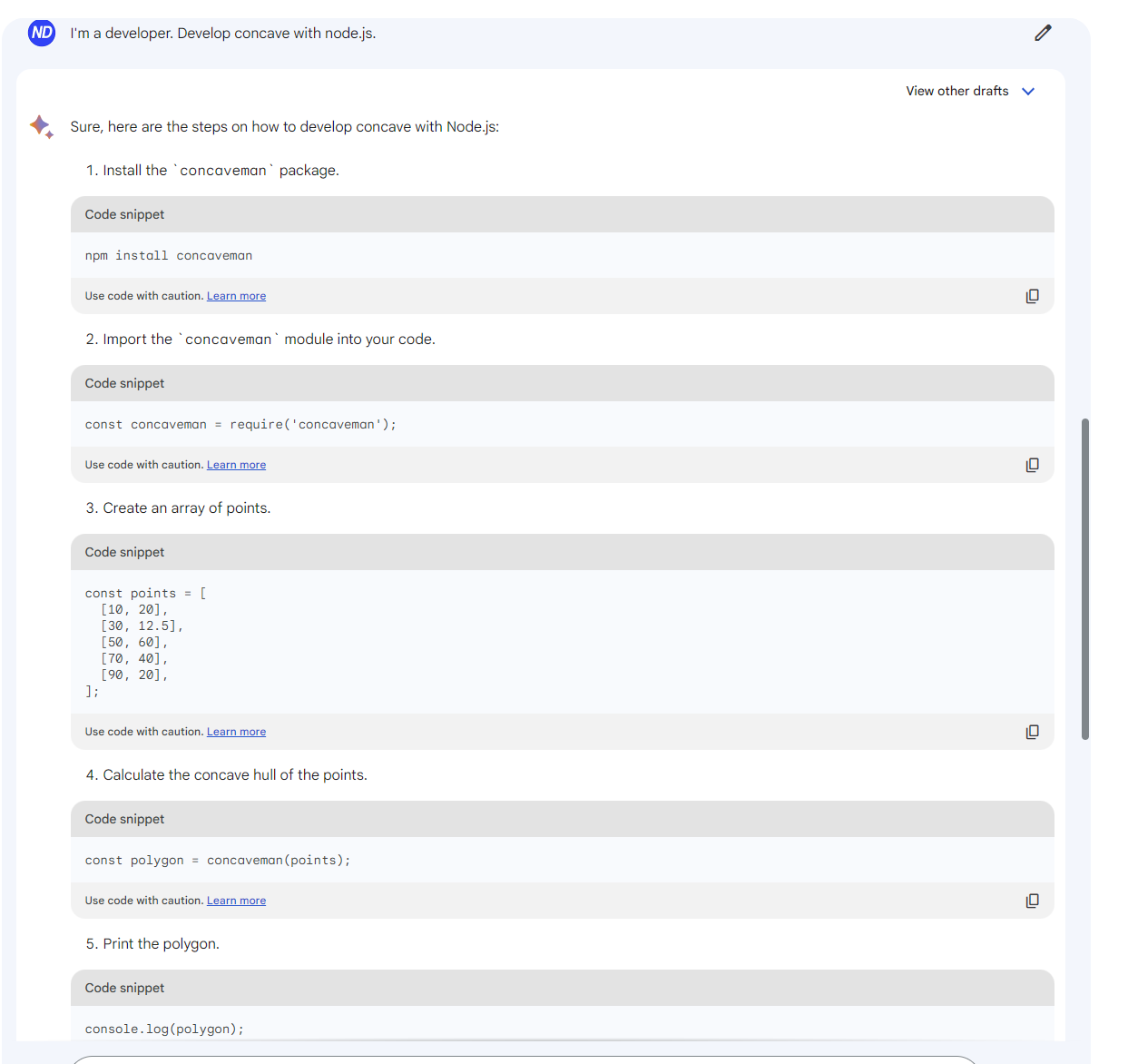Copy the npm install concaveman snippet
The image size is (1128, 1064).
click(1032, 296)
